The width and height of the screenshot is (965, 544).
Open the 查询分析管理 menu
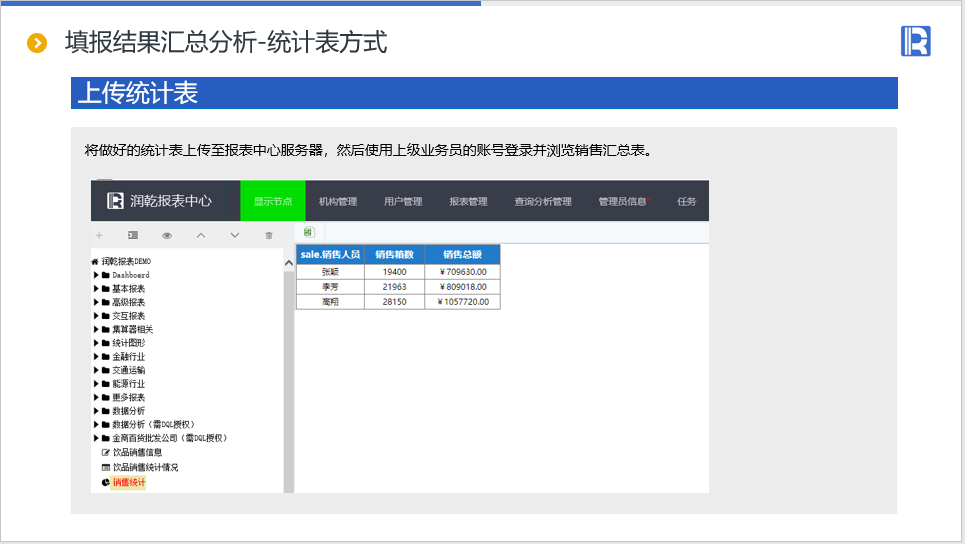(x=543, y=201)
